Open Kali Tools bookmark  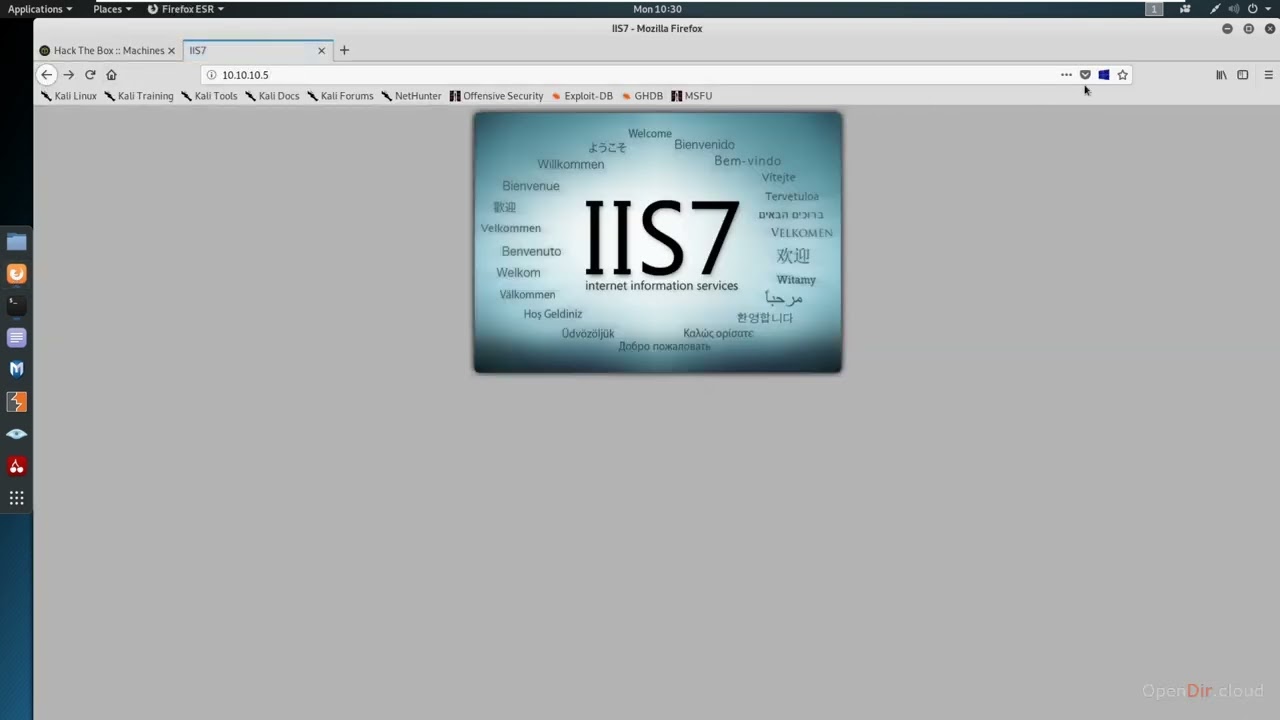[209, 96]
